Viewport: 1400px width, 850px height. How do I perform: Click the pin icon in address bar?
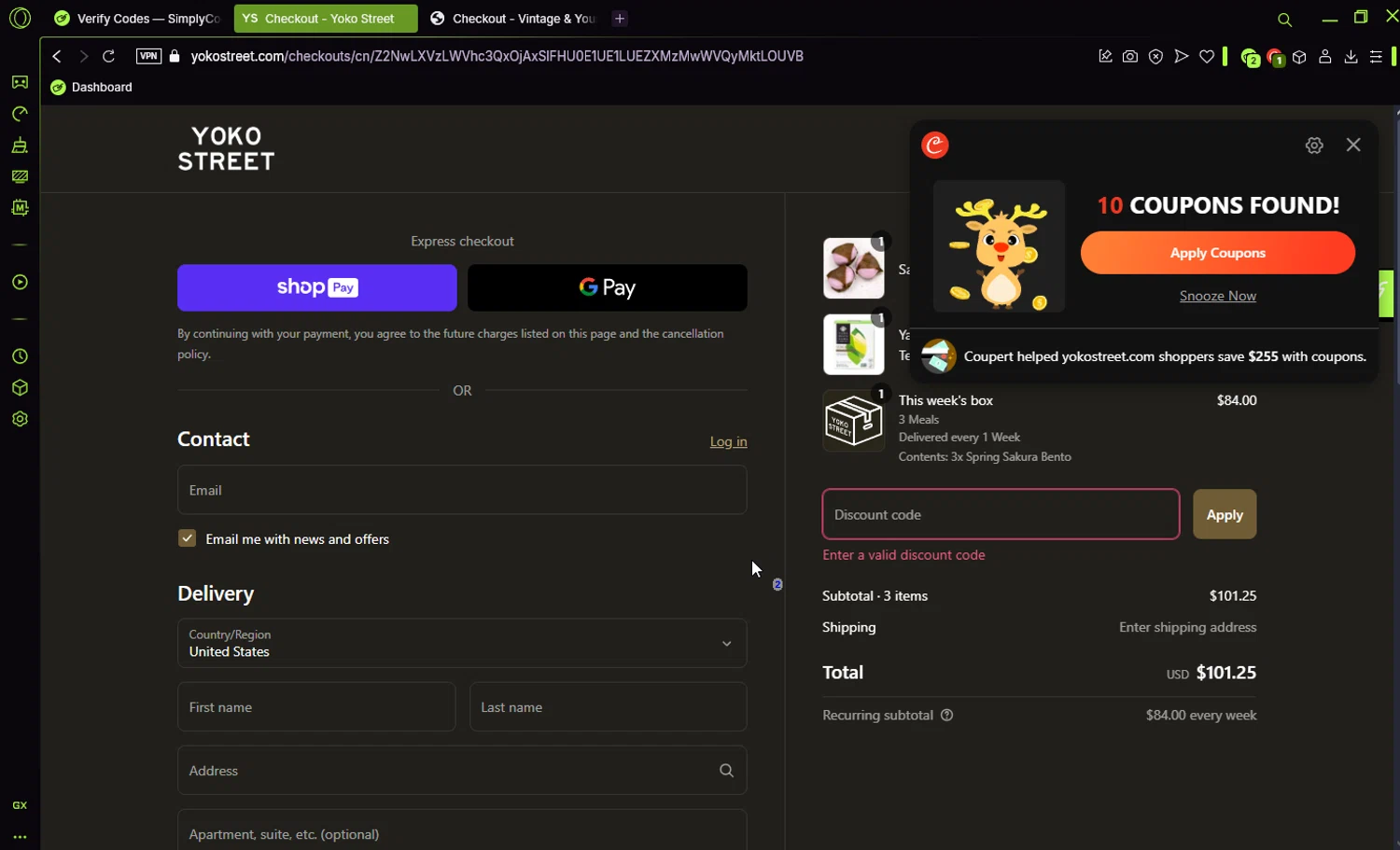point(1105,56)
